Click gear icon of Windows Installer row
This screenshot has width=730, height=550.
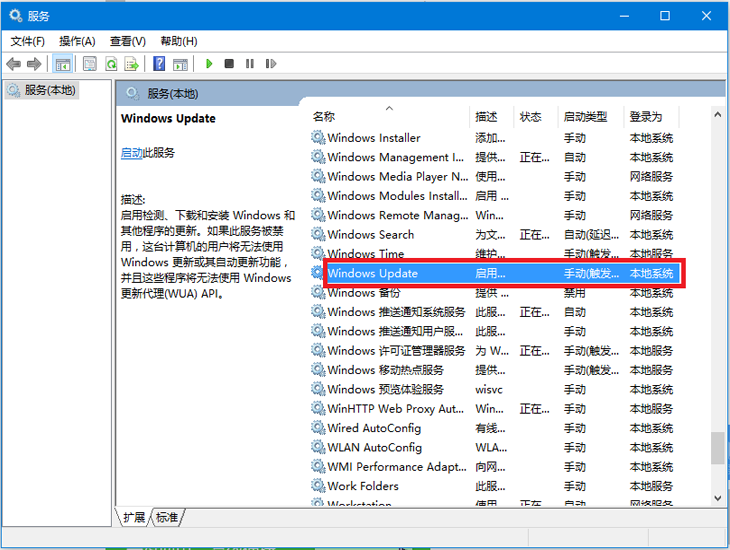318,137
